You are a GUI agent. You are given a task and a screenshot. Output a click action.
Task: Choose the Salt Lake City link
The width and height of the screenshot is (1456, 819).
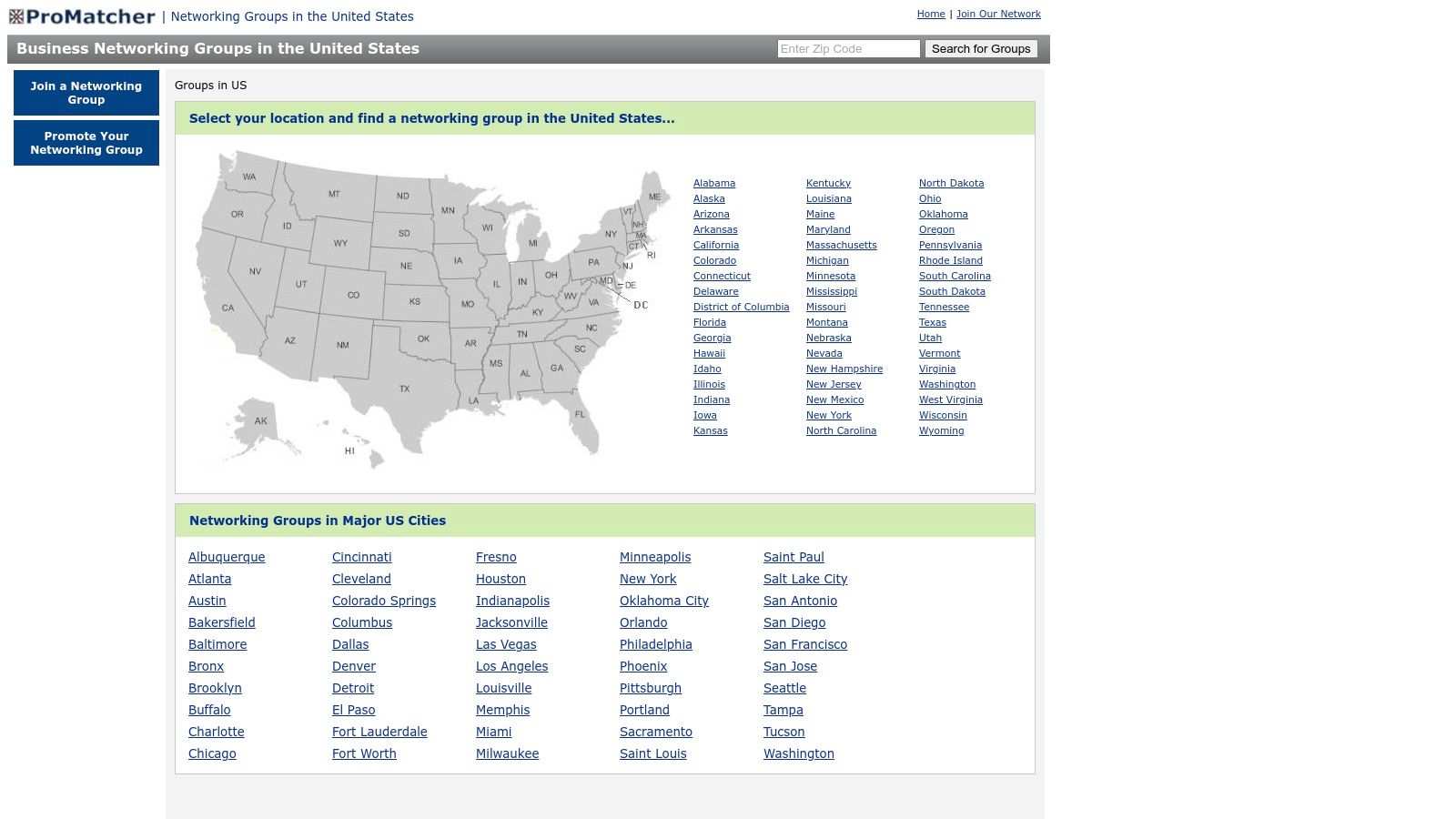[804, 579]
